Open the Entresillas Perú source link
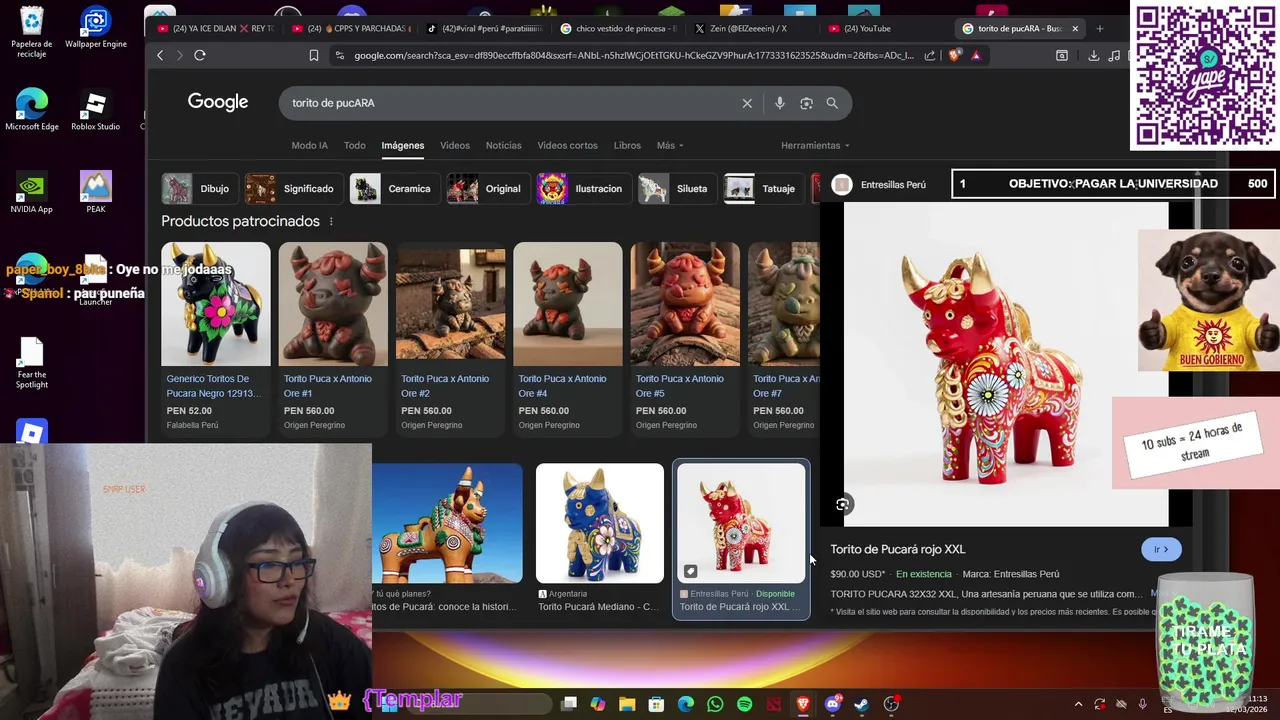Screen dimensions: 1280x720 [880, 185]
